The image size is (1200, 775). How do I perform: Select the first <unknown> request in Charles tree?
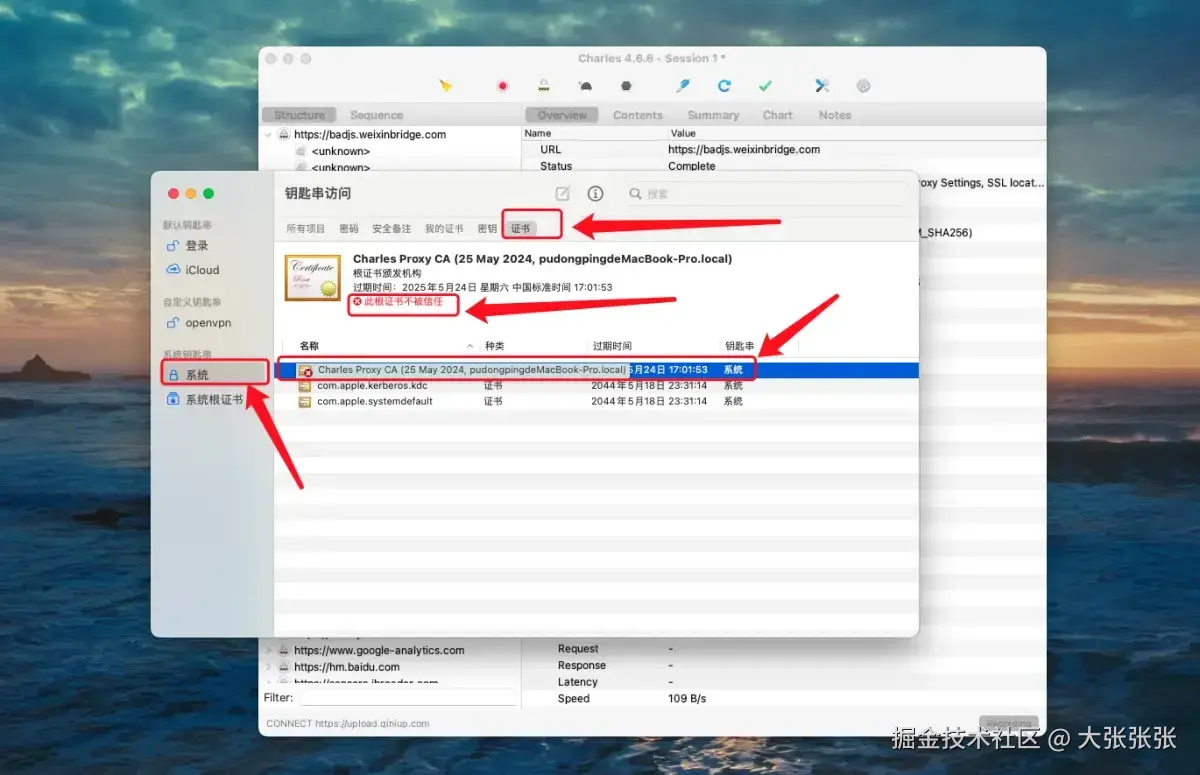coord(340,151)
